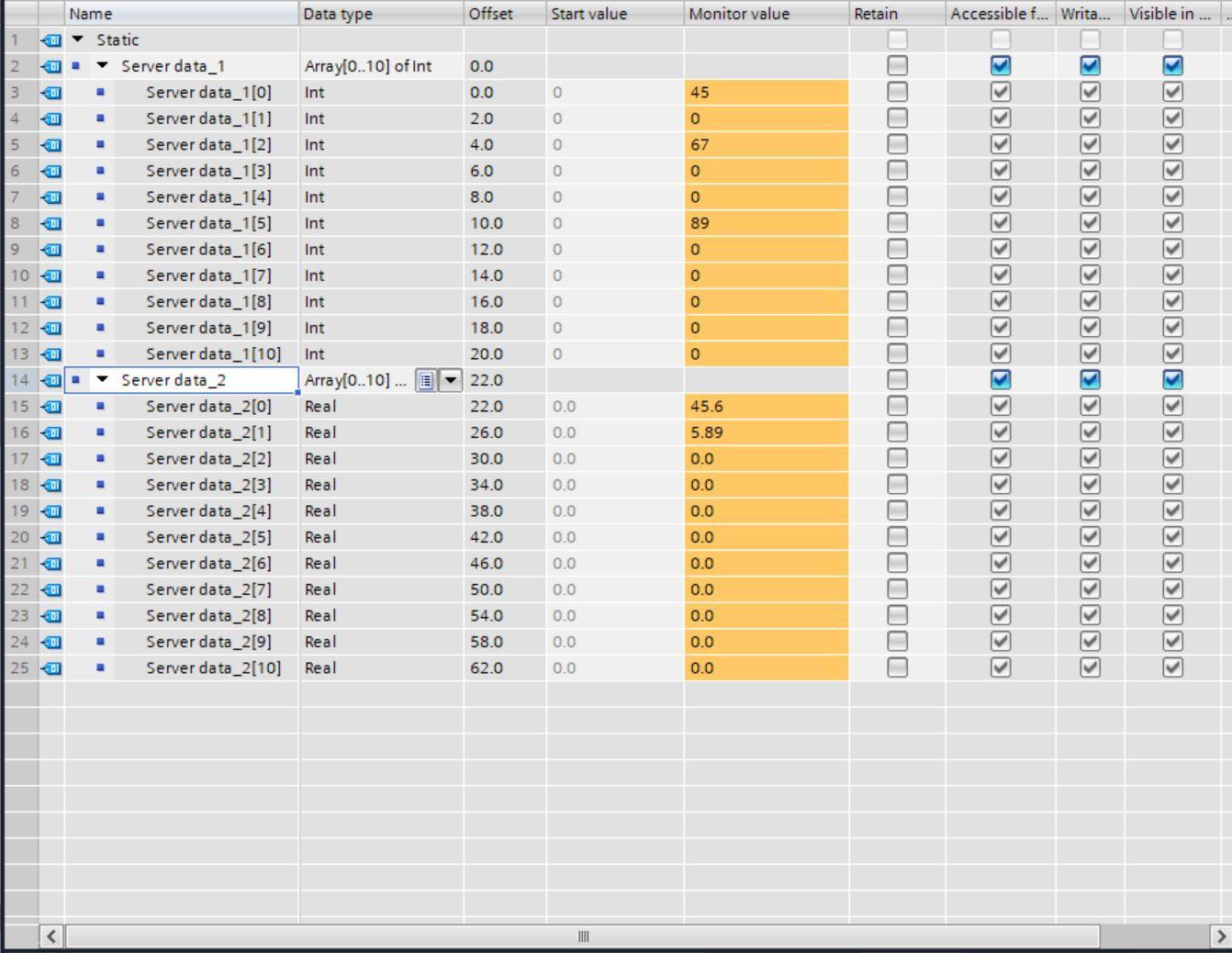Click the tag icon in the Server data_2[0] row

(51, 406)
